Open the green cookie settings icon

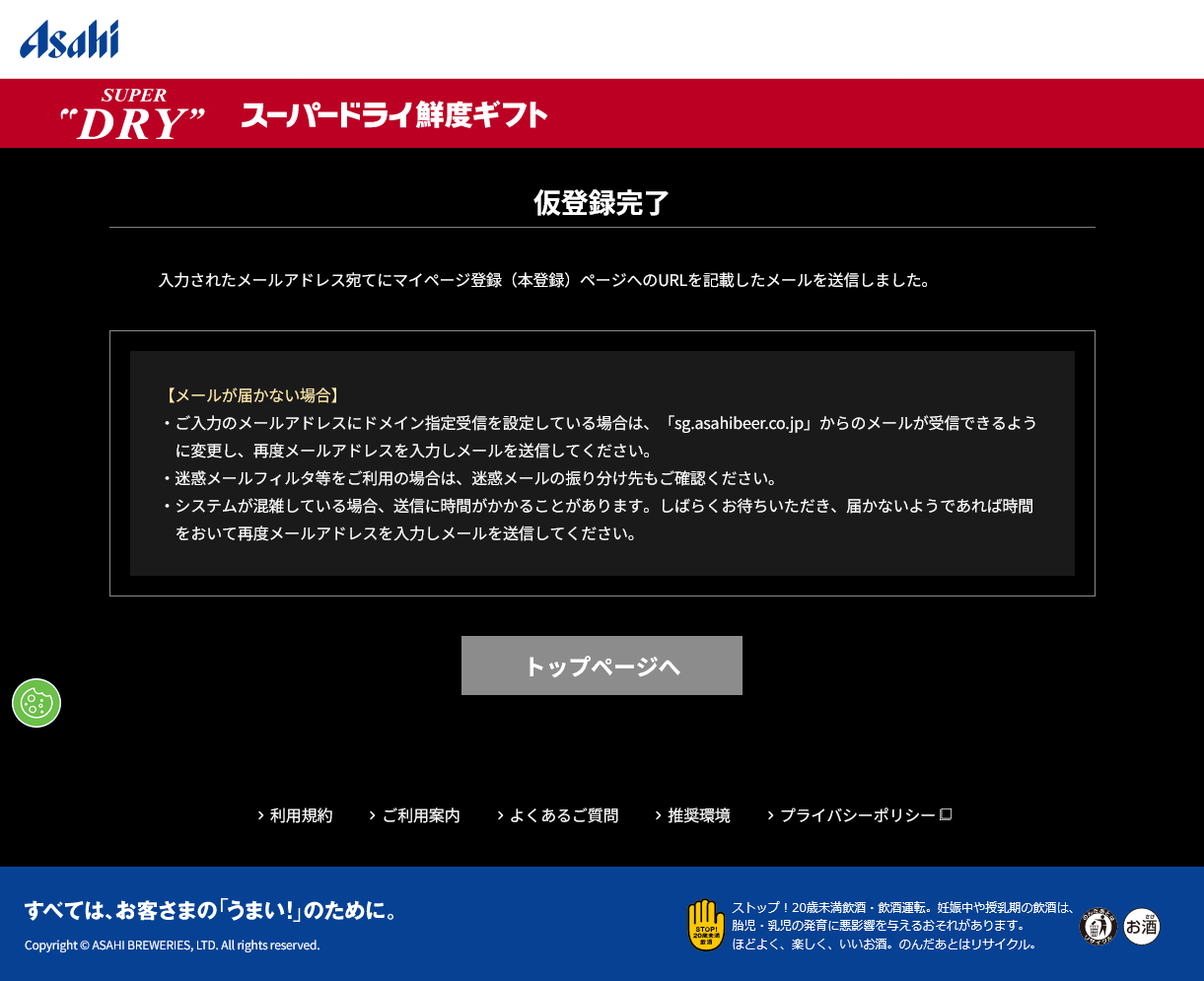pyautogui.click(x=36, y=703)
